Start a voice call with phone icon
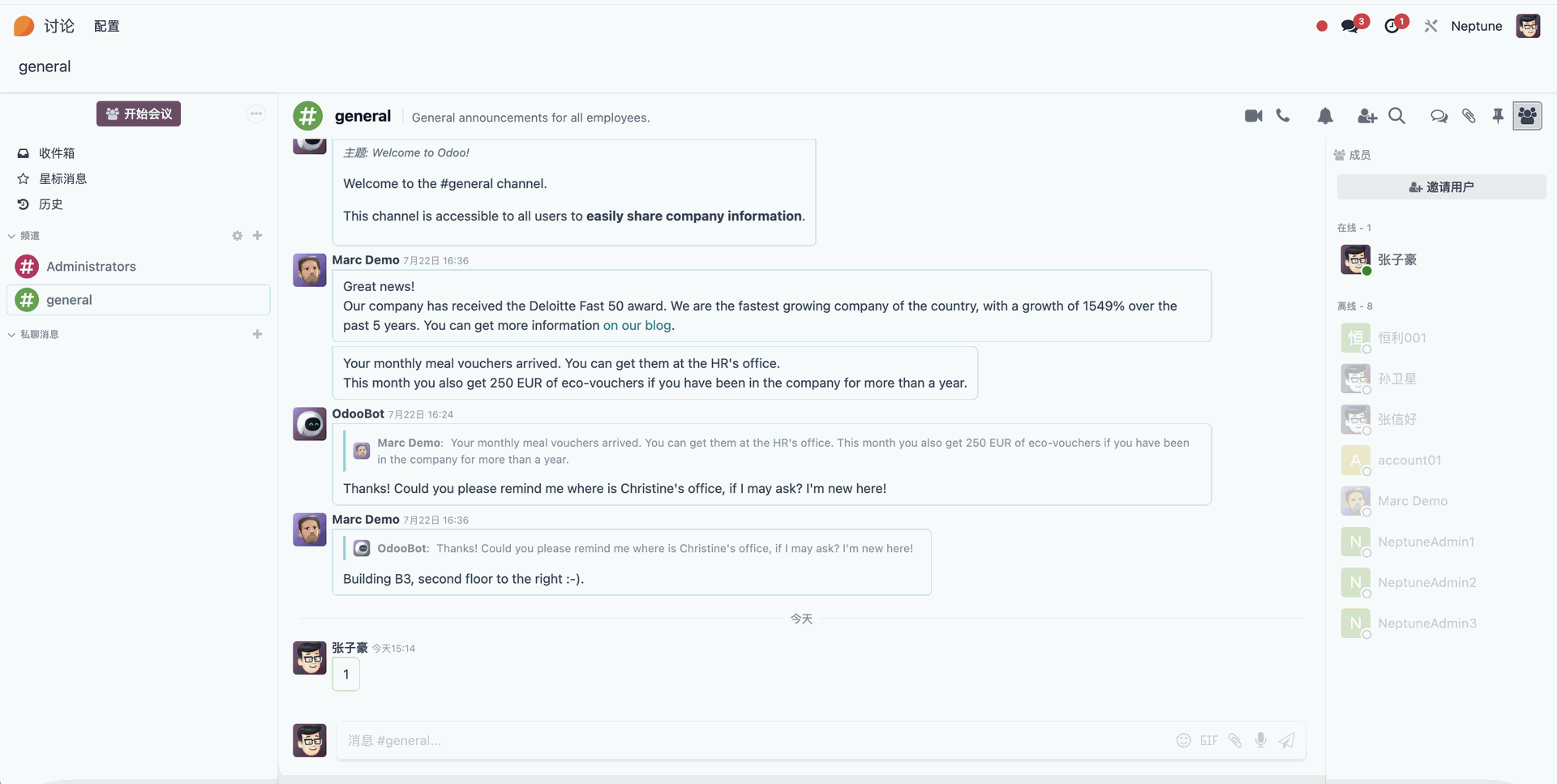This screenshot has width=1557, height=784. coord(1283,116)
